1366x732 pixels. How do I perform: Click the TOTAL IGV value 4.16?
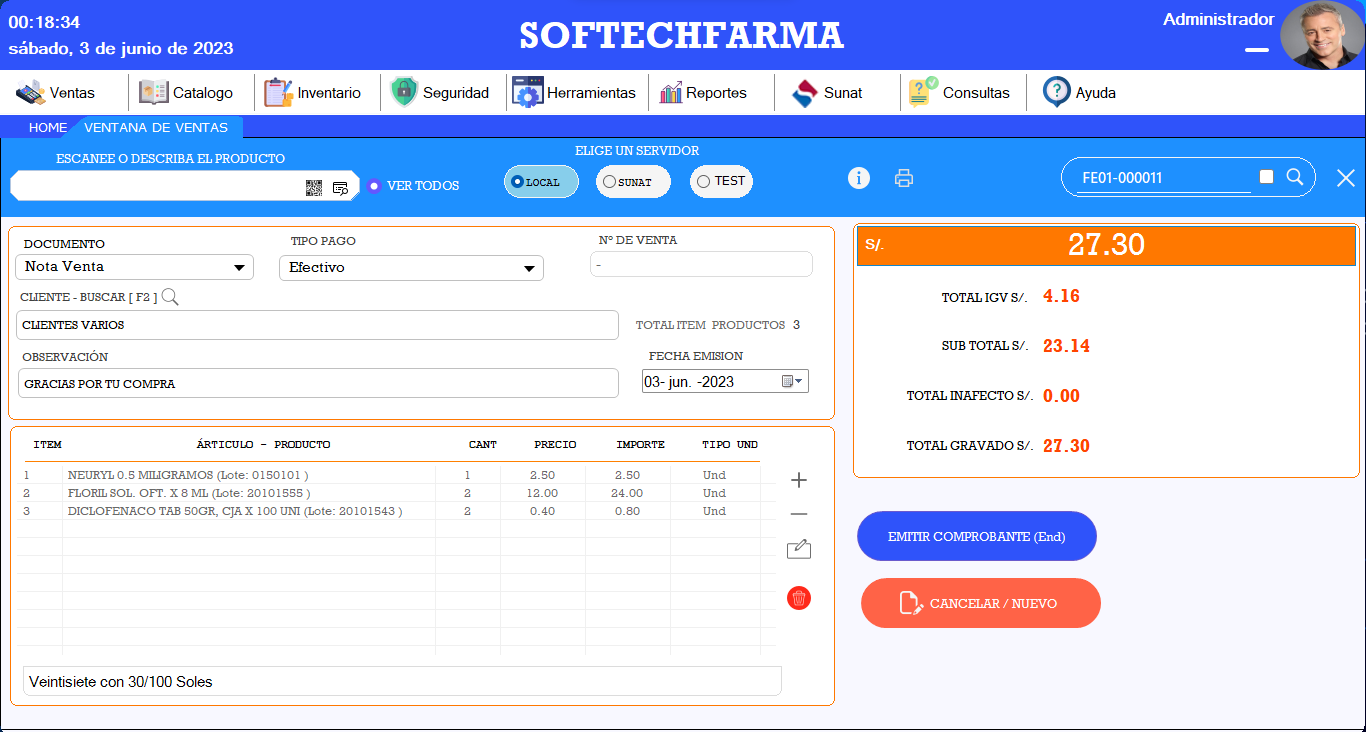[x=1061, y=296]
